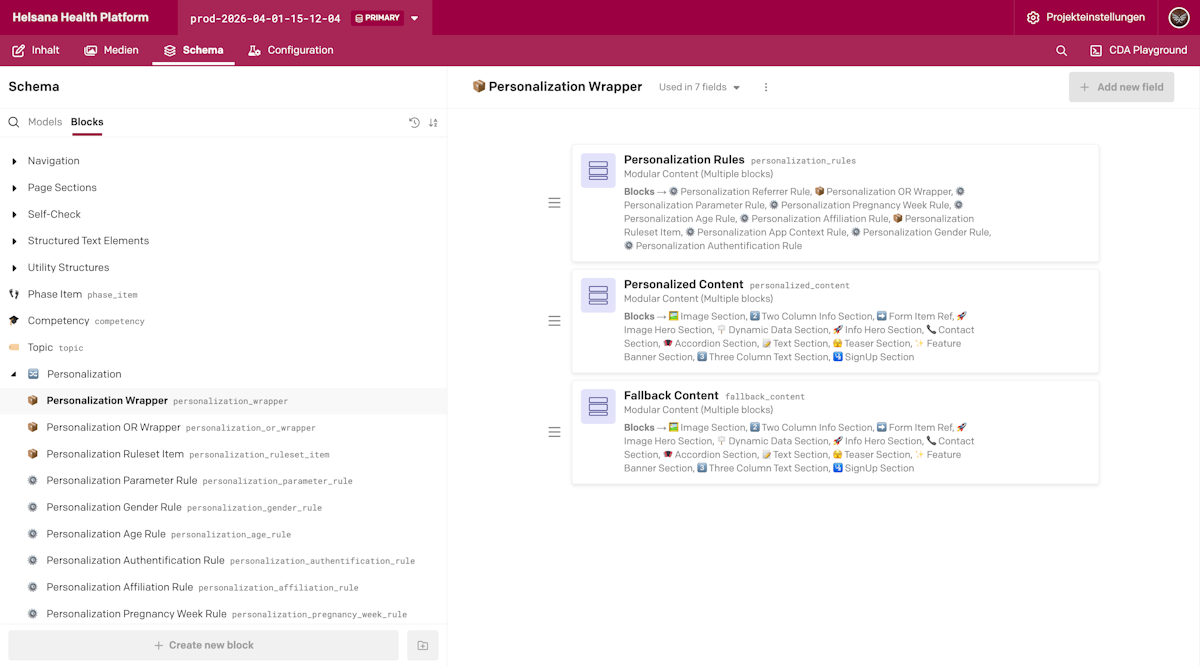
Task: Click the sort order icon in sidebar
Action: pos(433,122)
